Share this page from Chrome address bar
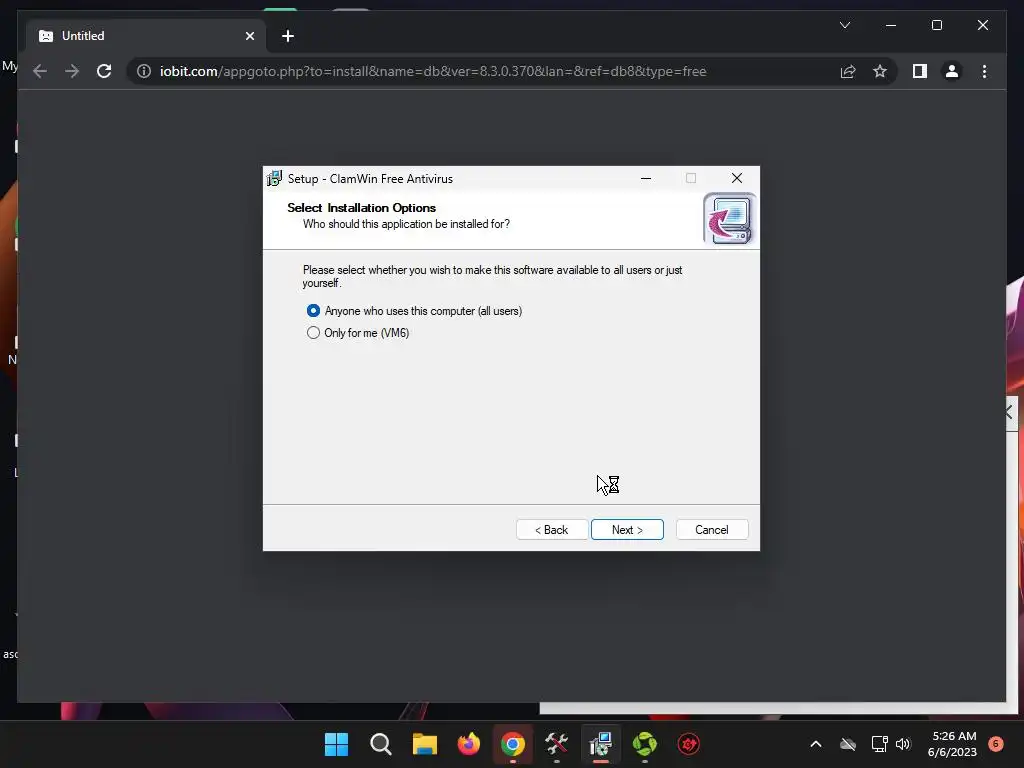1024x768 pixels. (848, 71)
